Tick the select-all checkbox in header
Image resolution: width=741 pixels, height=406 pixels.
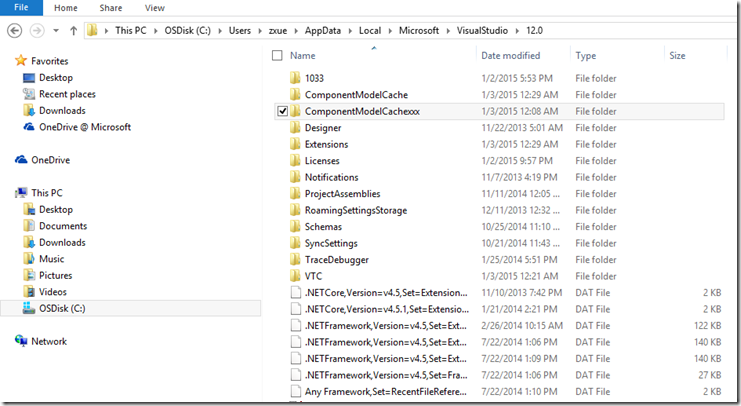277,55
